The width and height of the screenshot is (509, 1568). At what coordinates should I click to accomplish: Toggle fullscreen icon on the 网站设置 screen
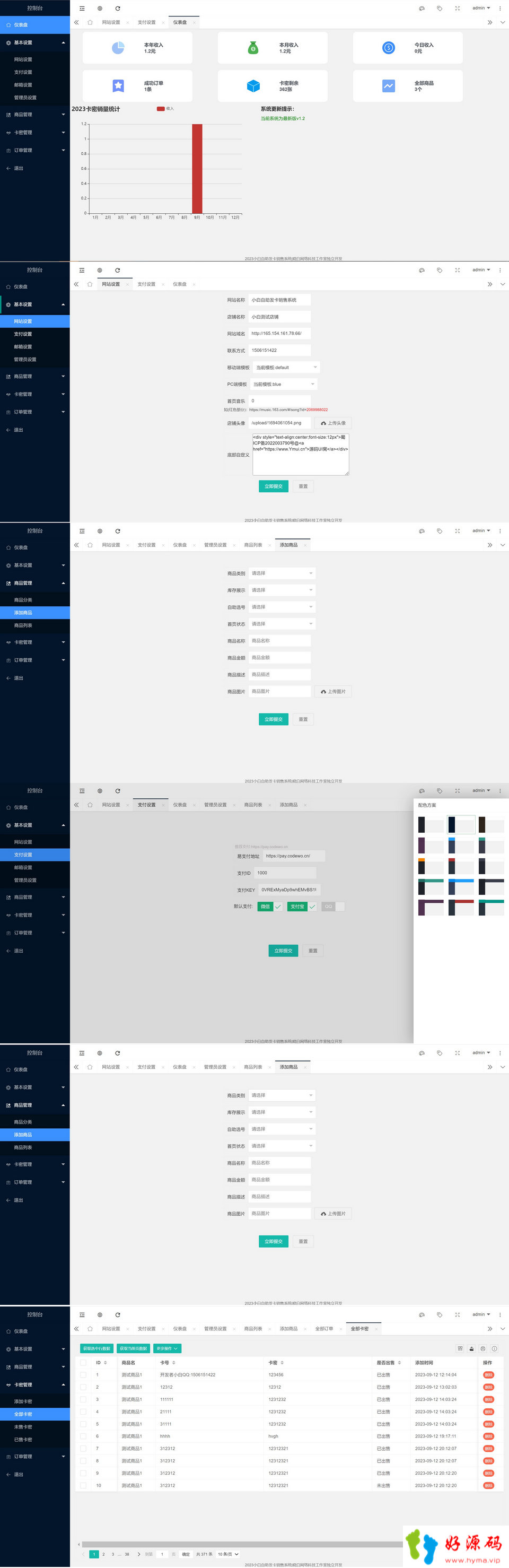coord(458,270)
